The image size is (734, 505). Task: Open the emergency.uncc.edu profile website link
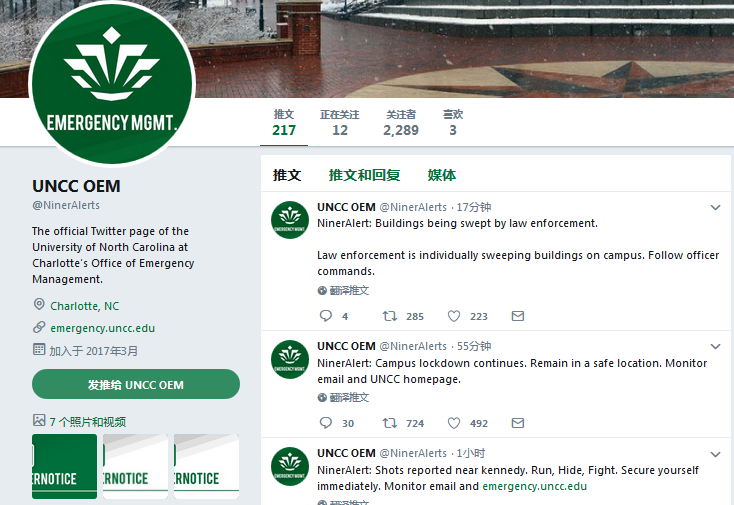pyautogui.click(x=102, y=328)
